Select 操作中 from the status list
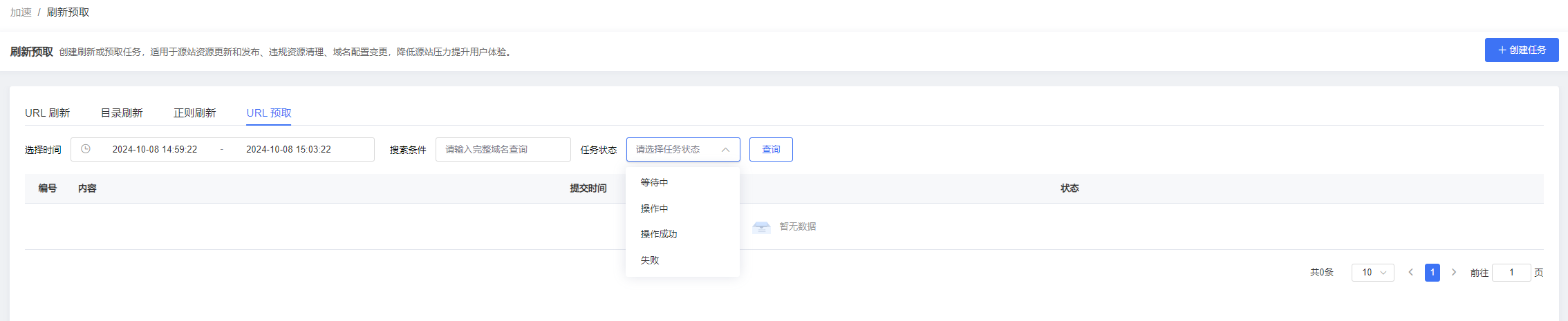Image resolution: width=1568 pixels, height=321 pixels. point(682,208)
